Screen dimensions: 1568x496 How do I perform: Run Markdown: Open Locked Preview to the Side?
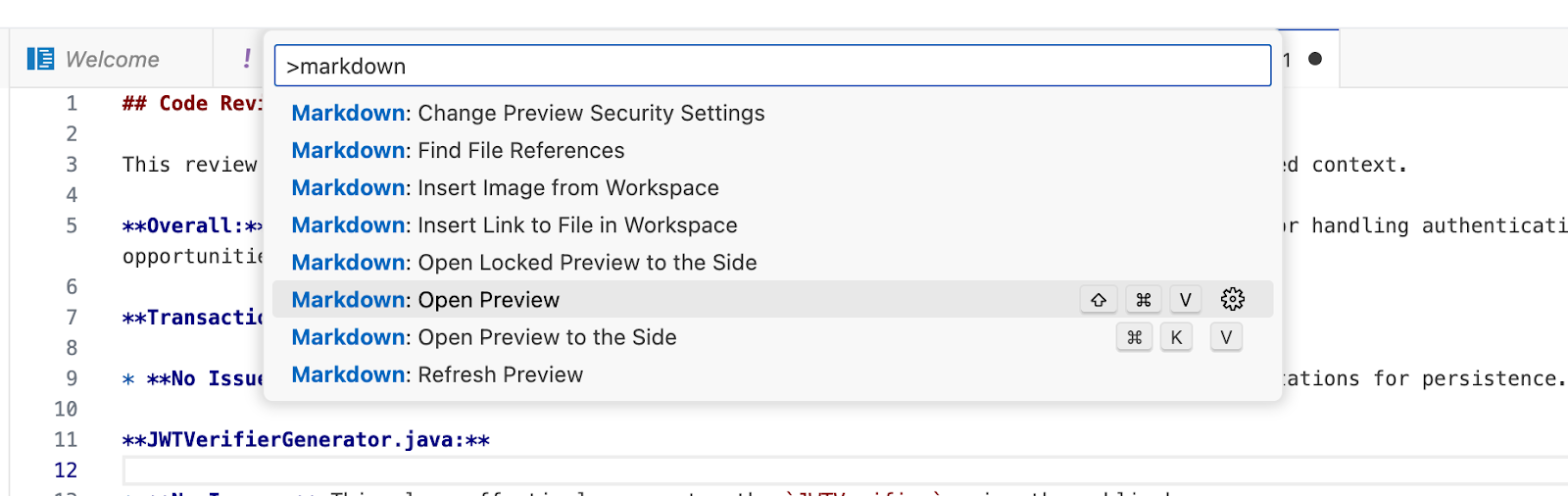(523, 263)
